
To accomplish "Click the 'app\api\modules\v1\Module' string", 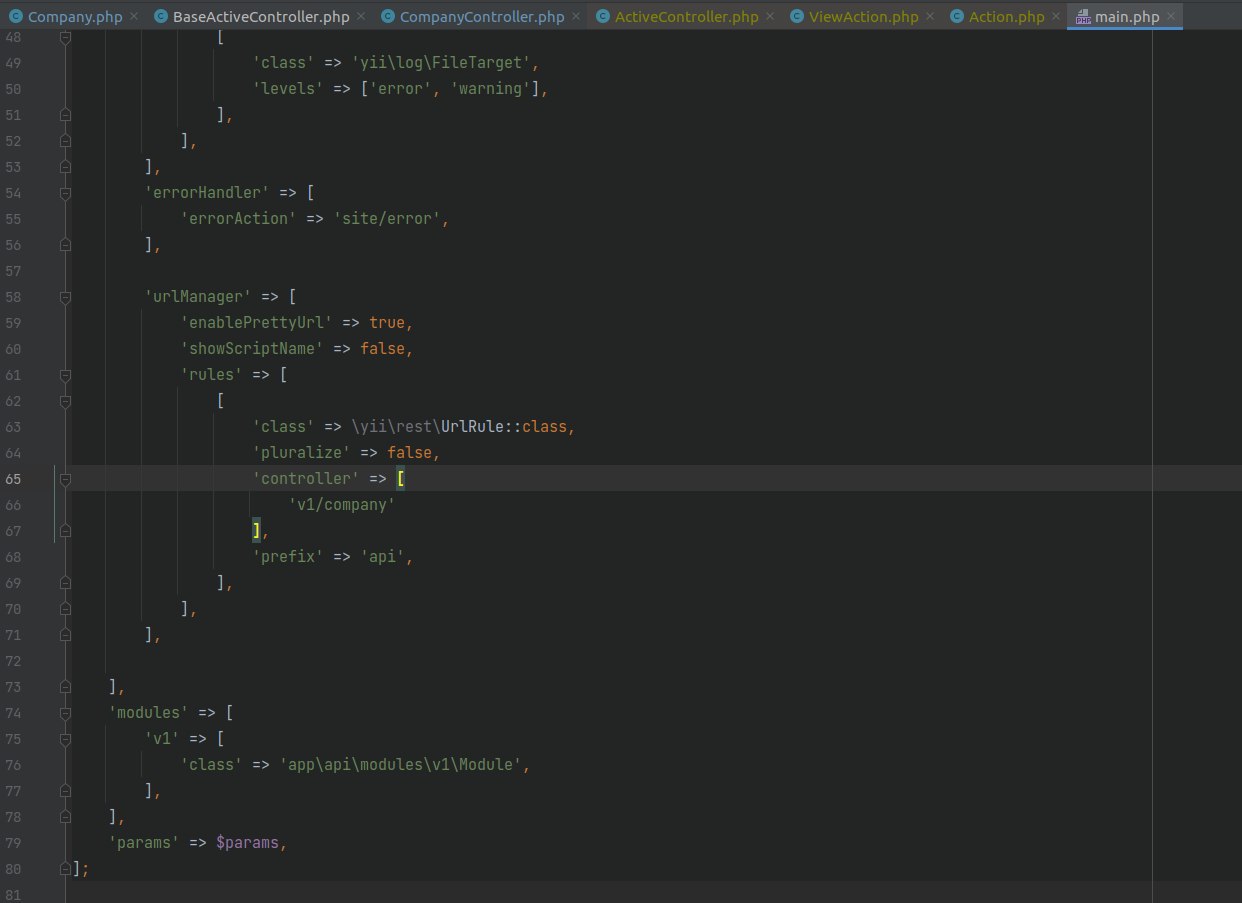I will coord(400,765).
